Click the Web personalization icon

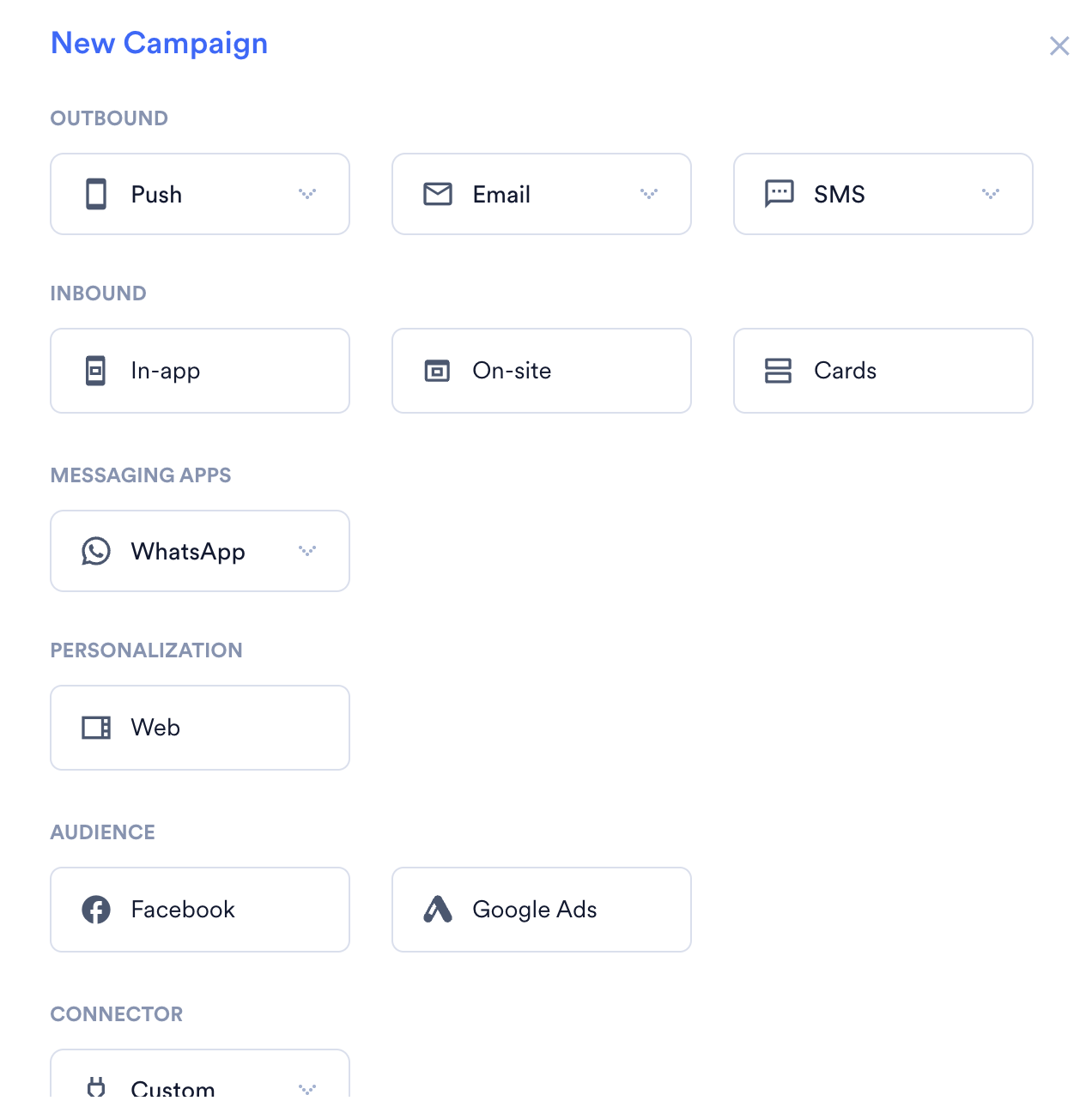click(x=96, y=728)
